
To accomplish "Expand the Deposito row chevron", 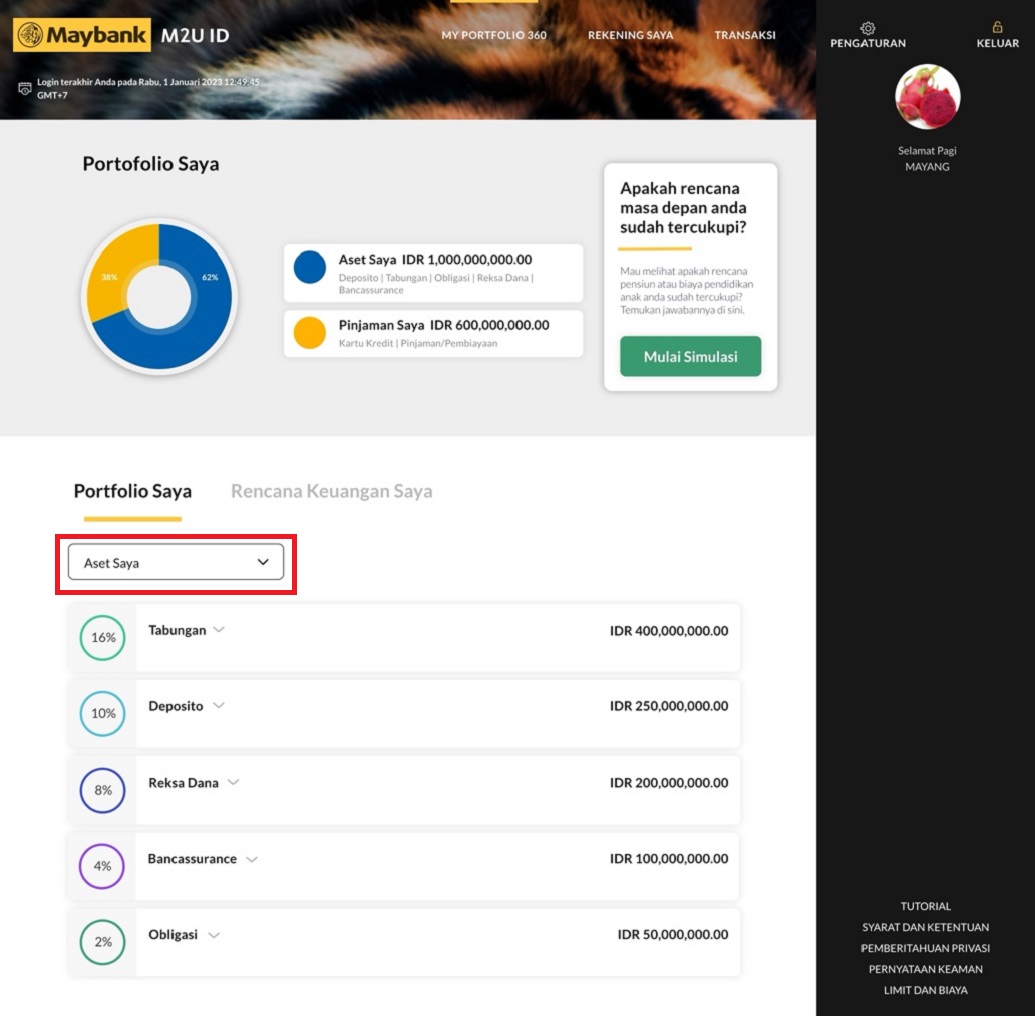I will (x=218, y=706).
